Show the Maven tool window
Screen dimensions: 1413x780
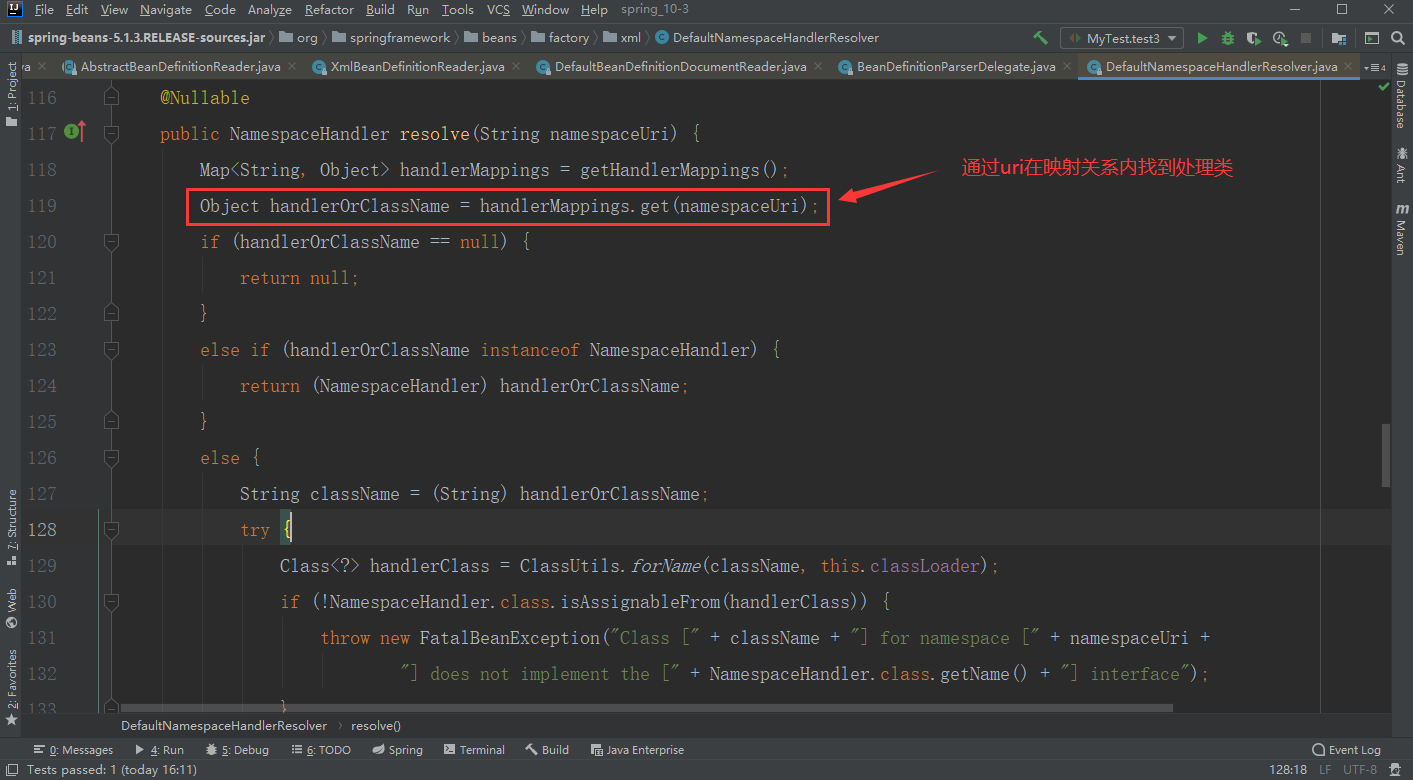pyautogui.click(x=1400, y=229)
